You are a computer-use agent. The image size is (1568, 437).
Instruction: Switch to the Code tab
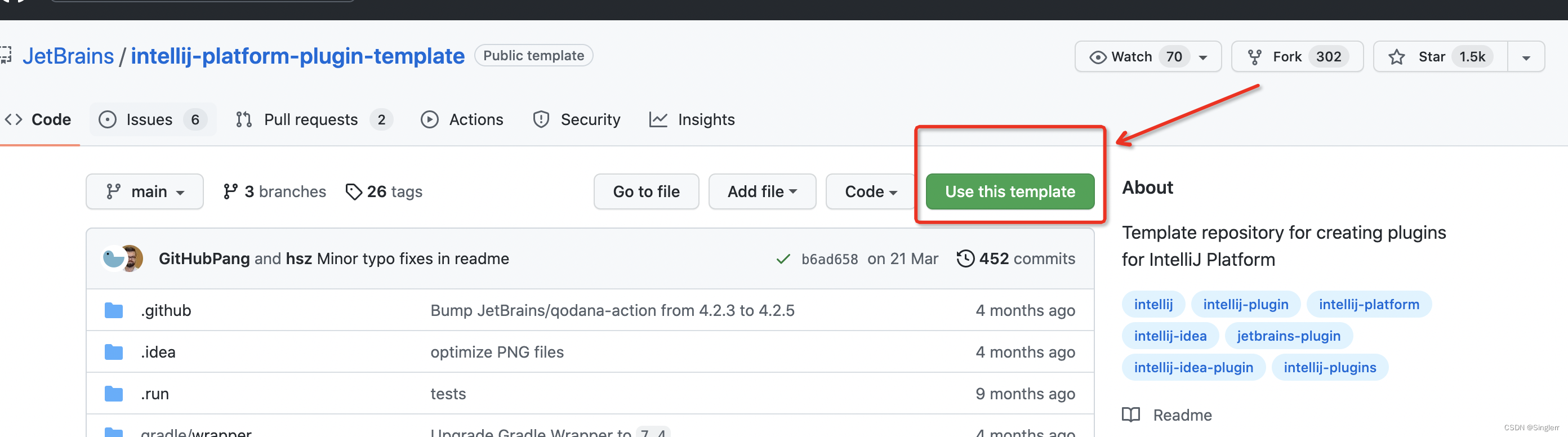[38, 119]
